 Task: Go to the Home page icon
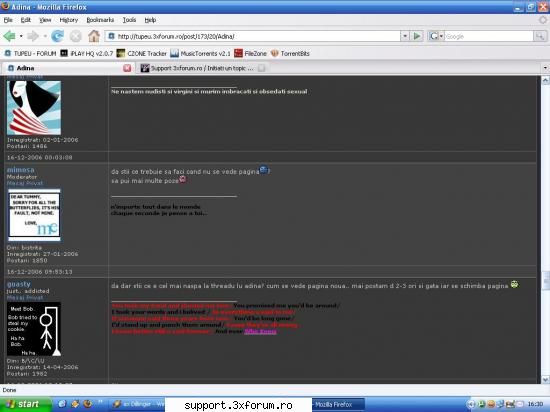tap(94, 36)
